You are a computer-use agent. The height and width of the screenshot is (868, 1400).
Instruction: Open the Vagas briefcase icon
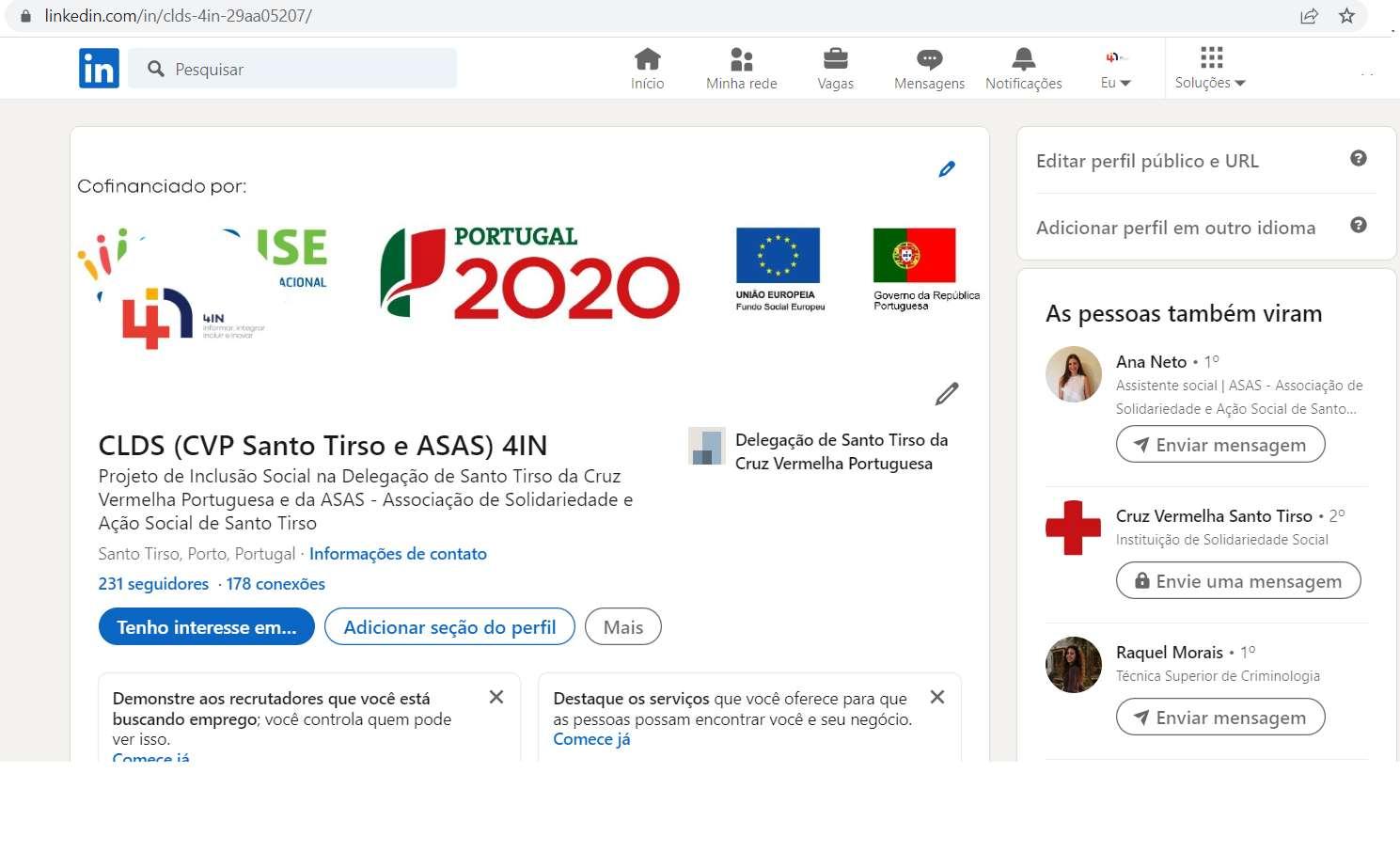835,60
